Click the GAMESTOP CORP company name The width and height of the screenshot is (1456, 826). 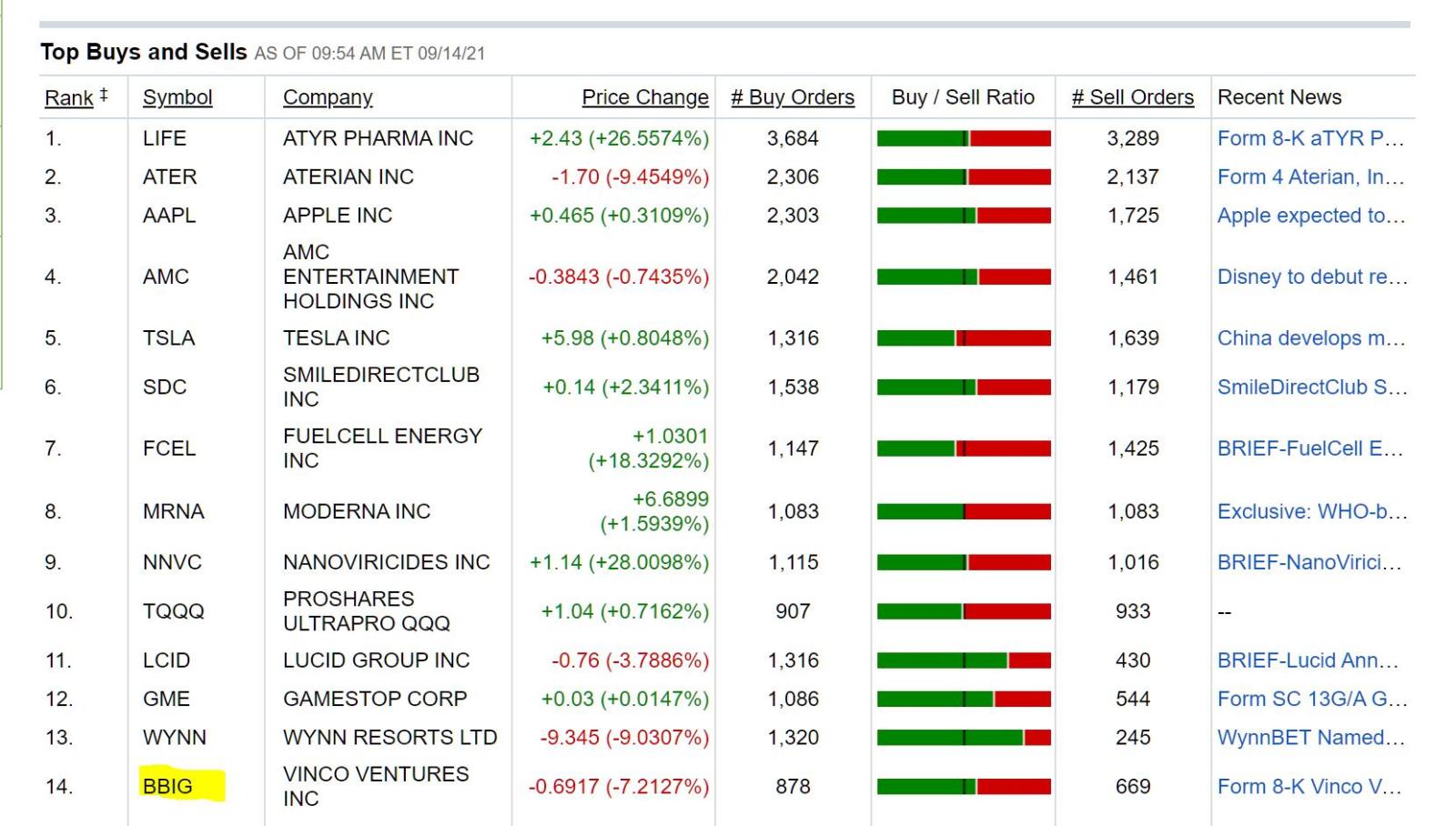coord(375,699)
